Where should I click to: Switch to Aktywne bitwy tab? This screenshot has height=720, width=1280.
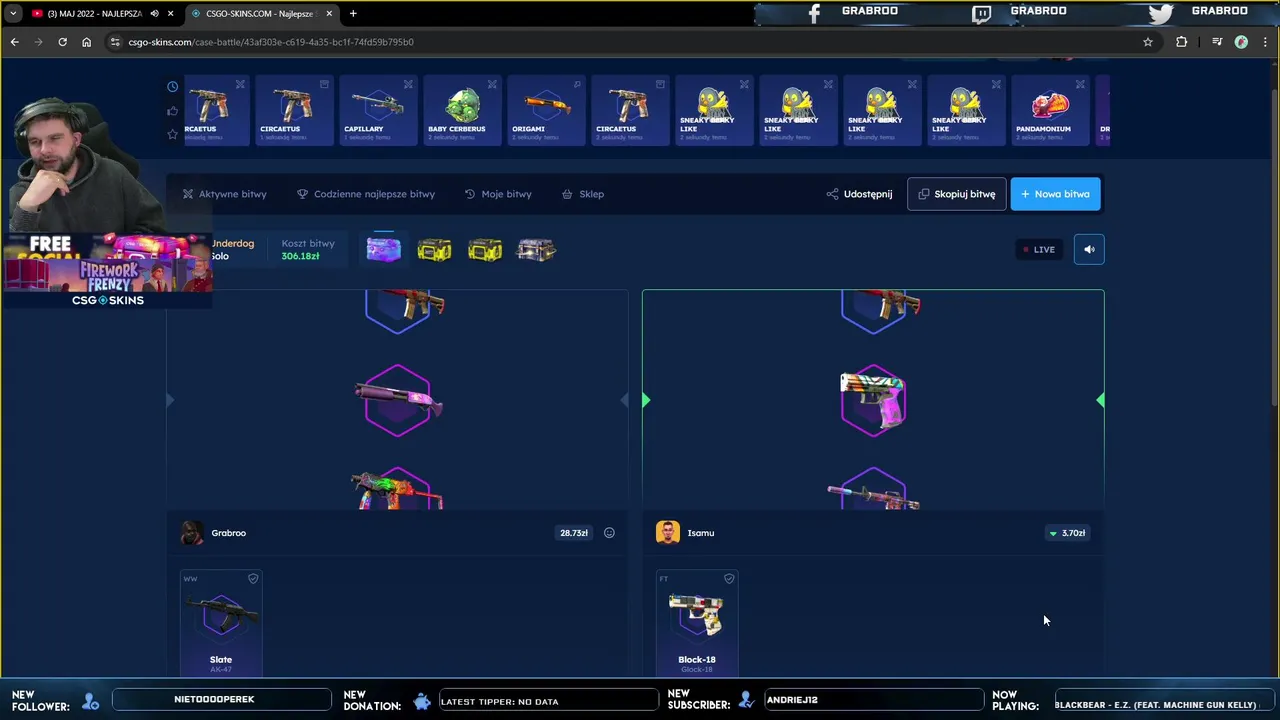click(224, 194)
